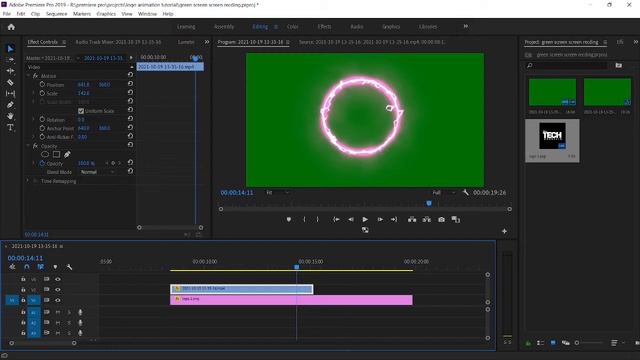Create ellipse mask under Opacity
640x360 pixels.
45,154
